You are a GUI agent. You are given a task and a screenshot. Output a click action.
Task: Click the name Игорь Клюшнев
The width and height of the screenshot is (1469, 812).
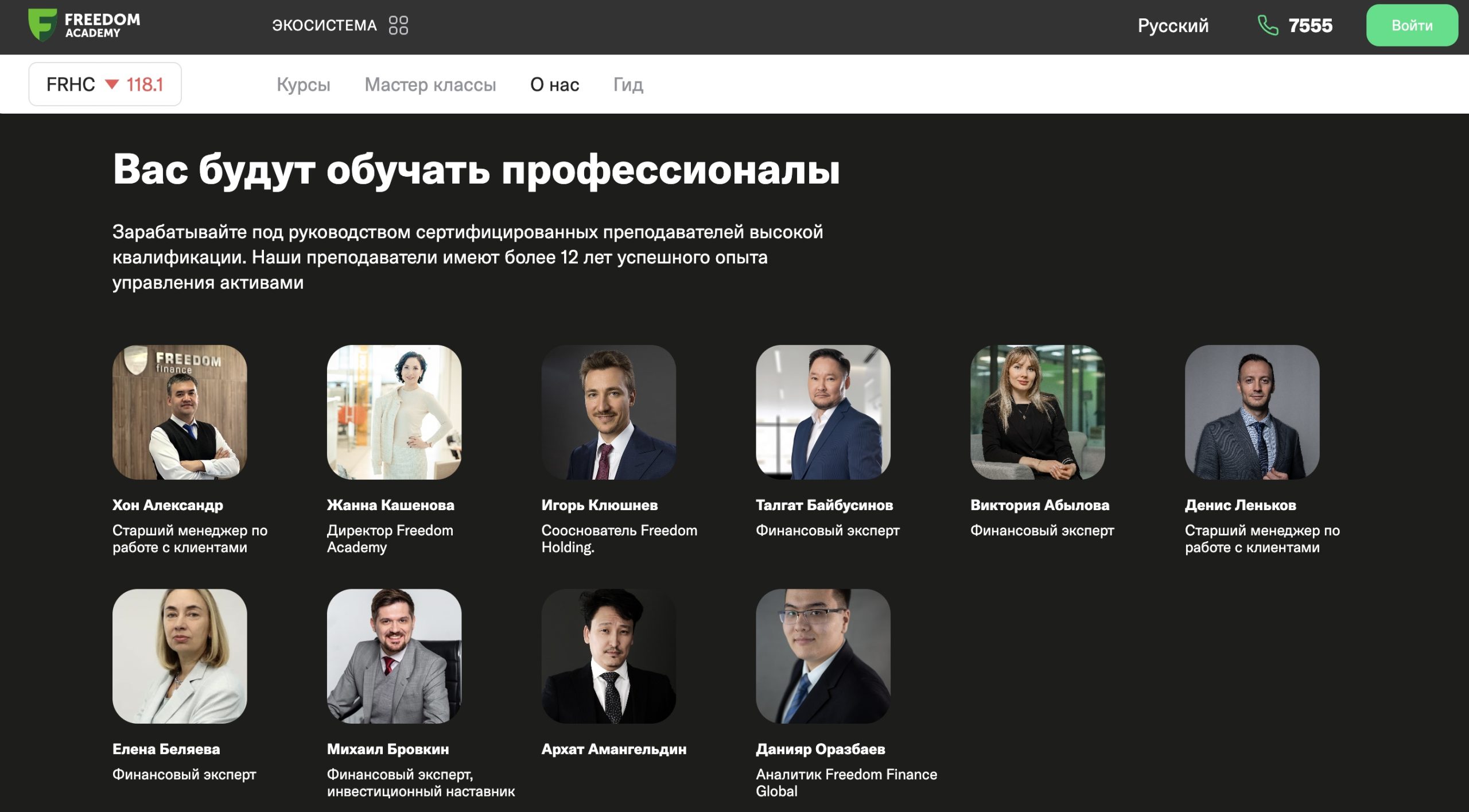(599, 505)
